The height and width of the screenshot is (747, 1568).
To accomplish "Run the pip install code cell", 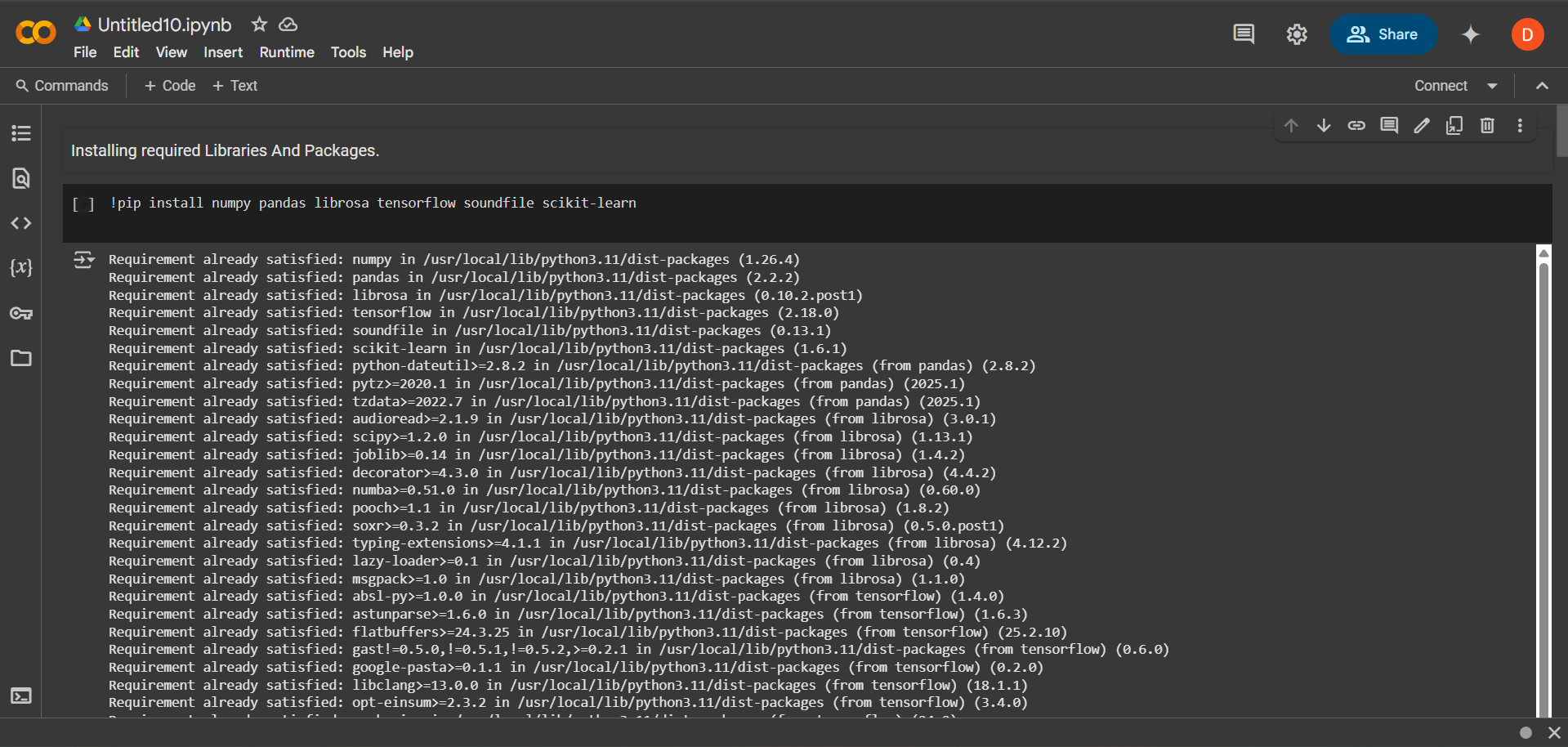I will 83,204.
